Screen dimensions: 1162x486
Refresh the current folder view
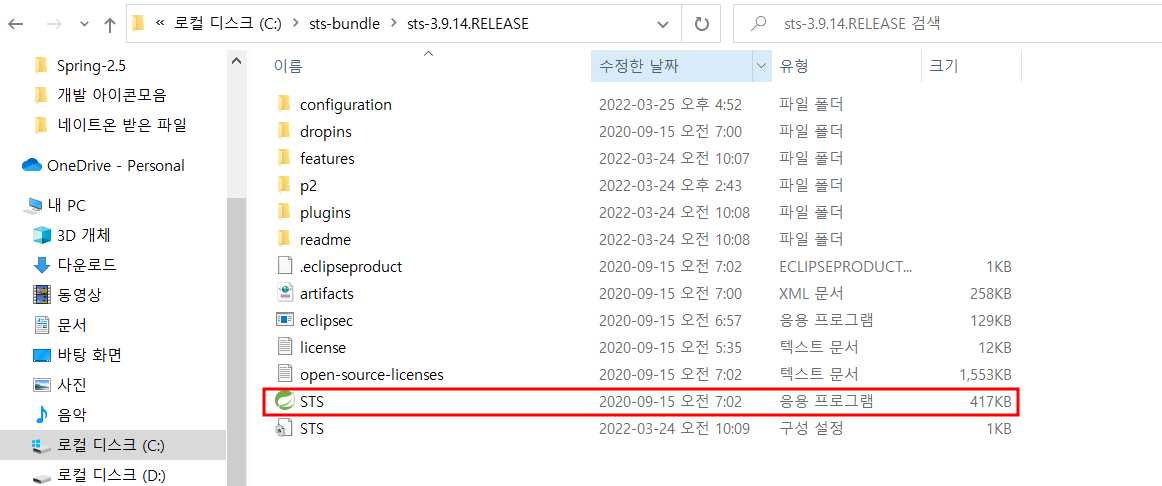(x=702, y=24)
